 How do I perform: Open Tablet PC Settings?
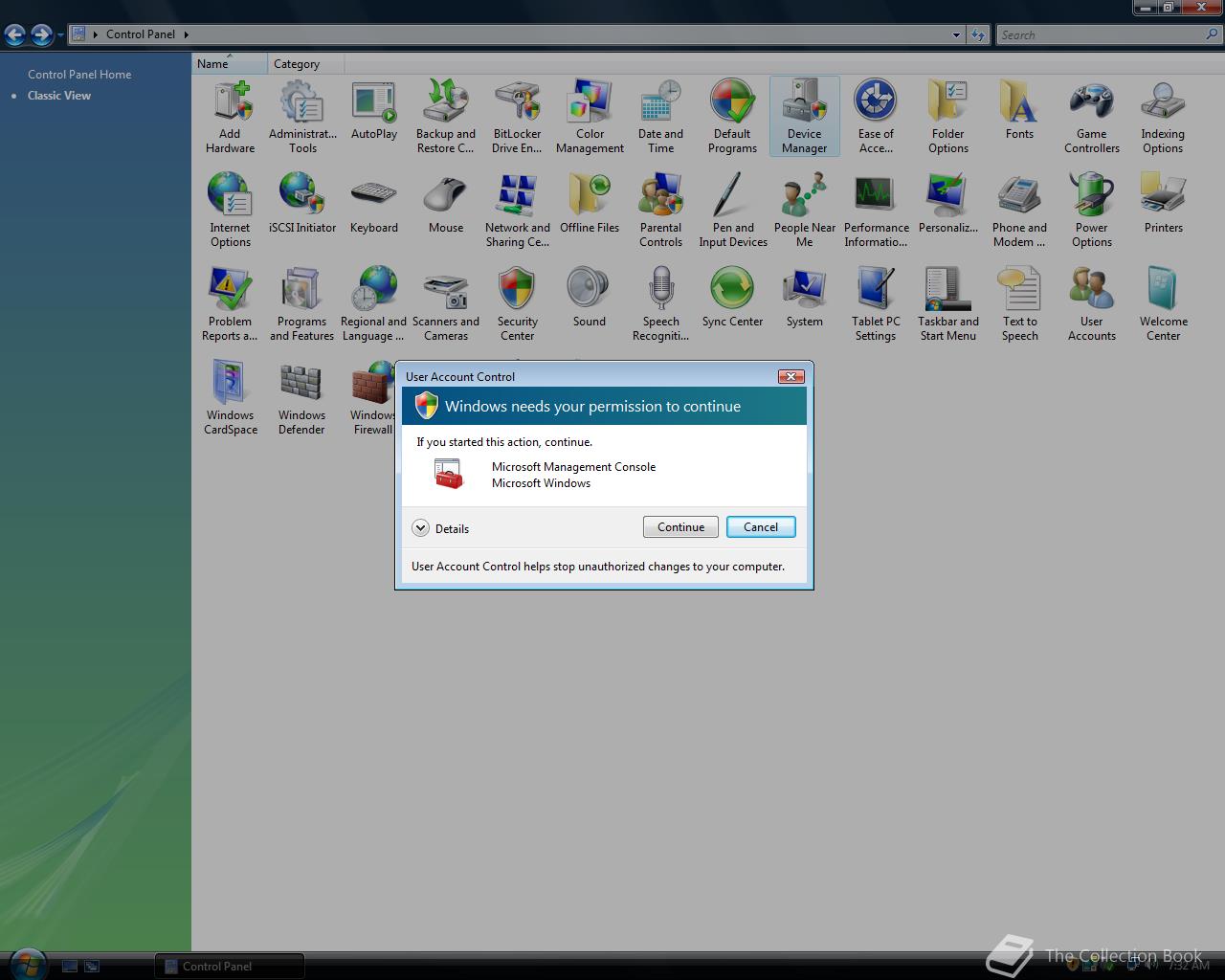pyautogui.click(x=877, y=304)
